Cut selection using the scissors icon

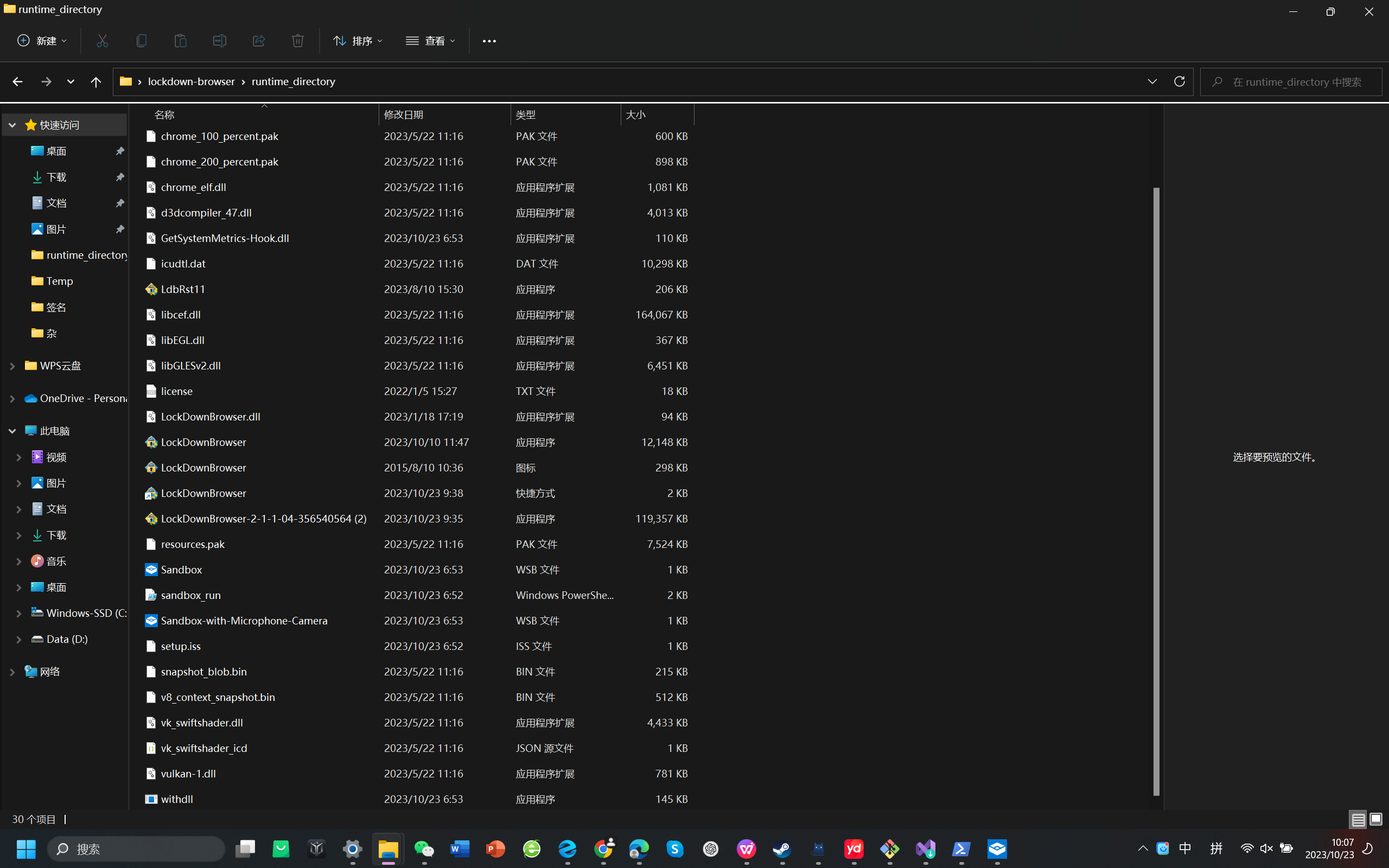click(102, 40)
